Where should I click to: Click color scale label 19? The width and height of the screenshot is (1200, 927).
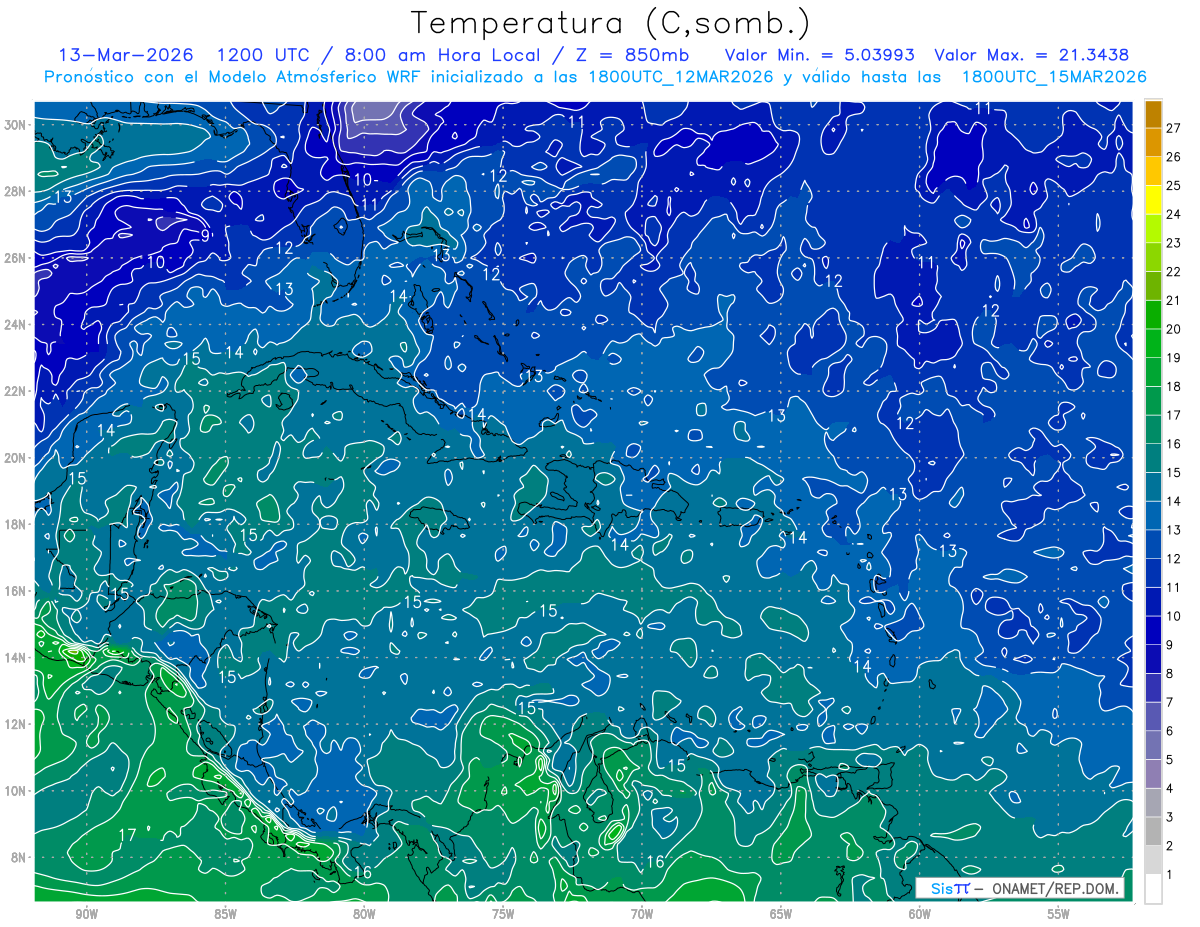pyautogui.click(x=1174, y=357)
